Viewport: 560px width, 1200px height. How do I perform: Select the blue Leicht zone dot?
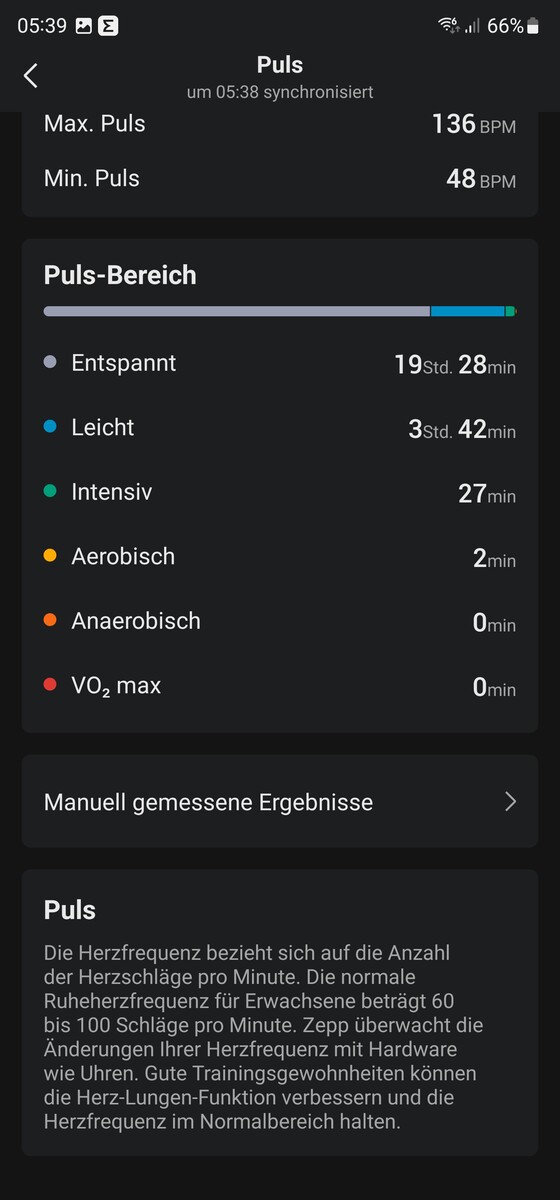pyautogui.click(x=50, y=427)
